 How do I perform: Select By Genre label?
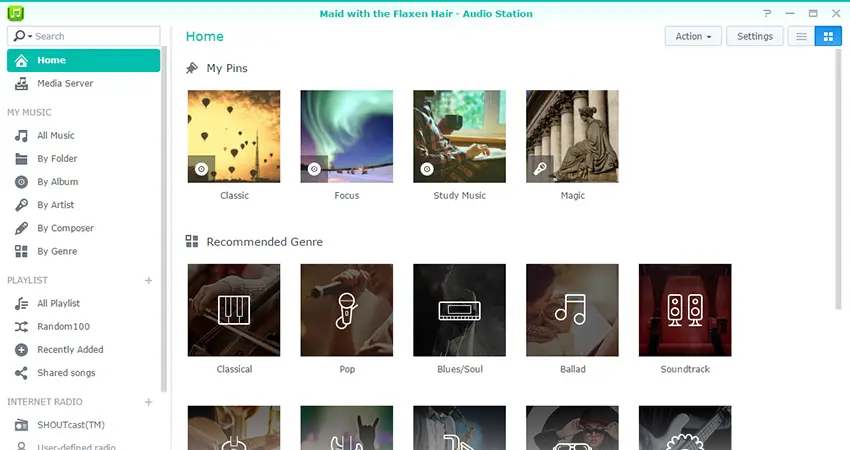click(57, 251)
